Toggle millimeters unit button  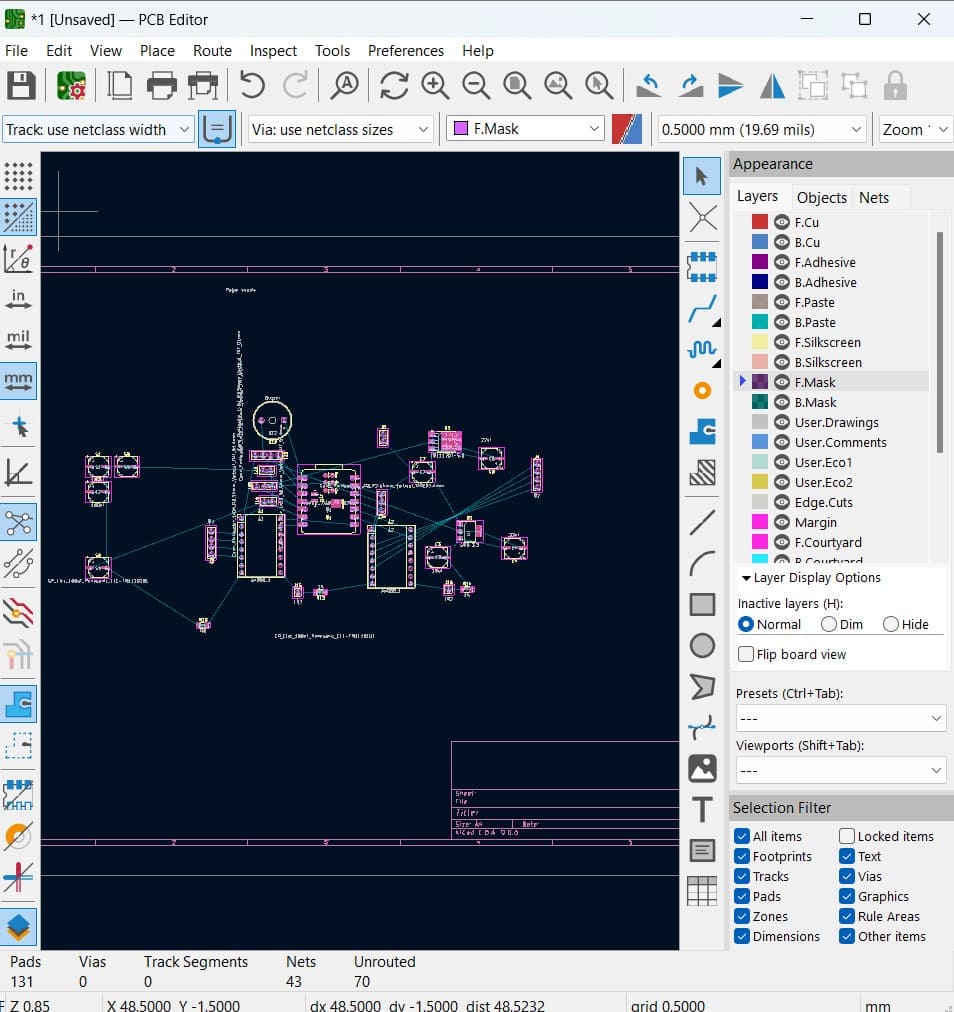(18, 381)
